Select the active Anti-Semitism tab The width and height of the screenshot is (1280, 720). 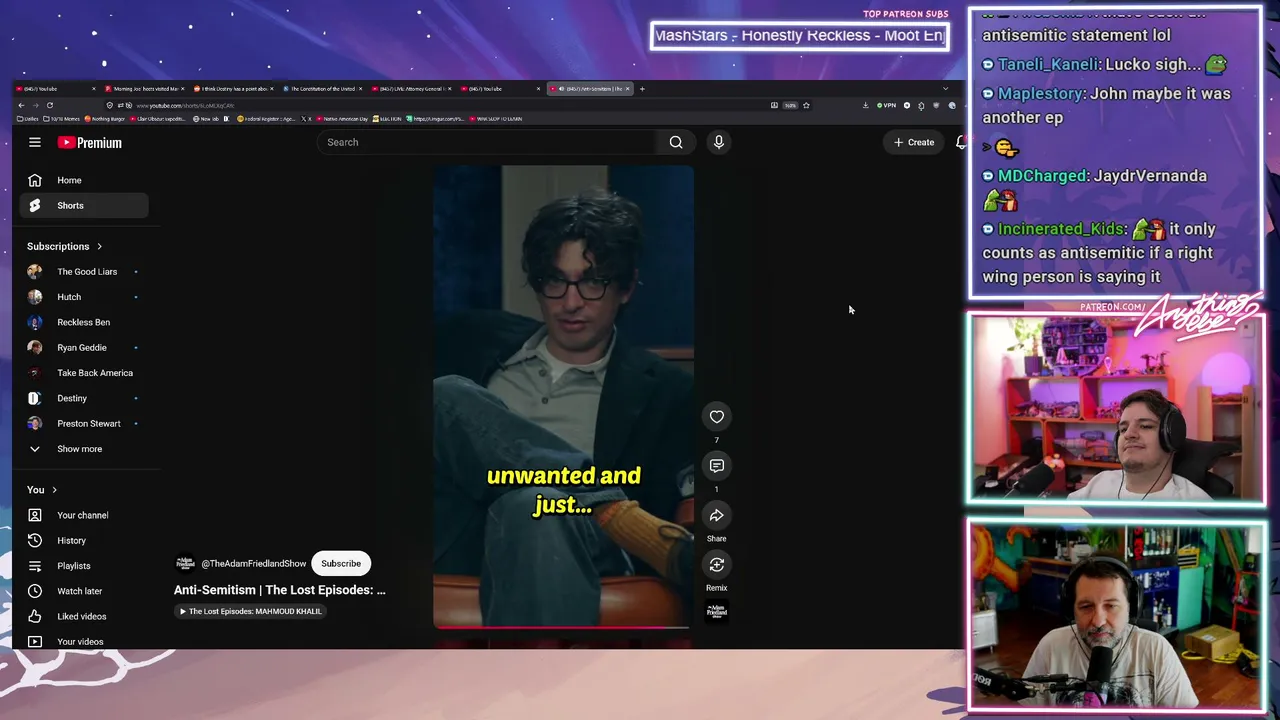tap(590, 89)
